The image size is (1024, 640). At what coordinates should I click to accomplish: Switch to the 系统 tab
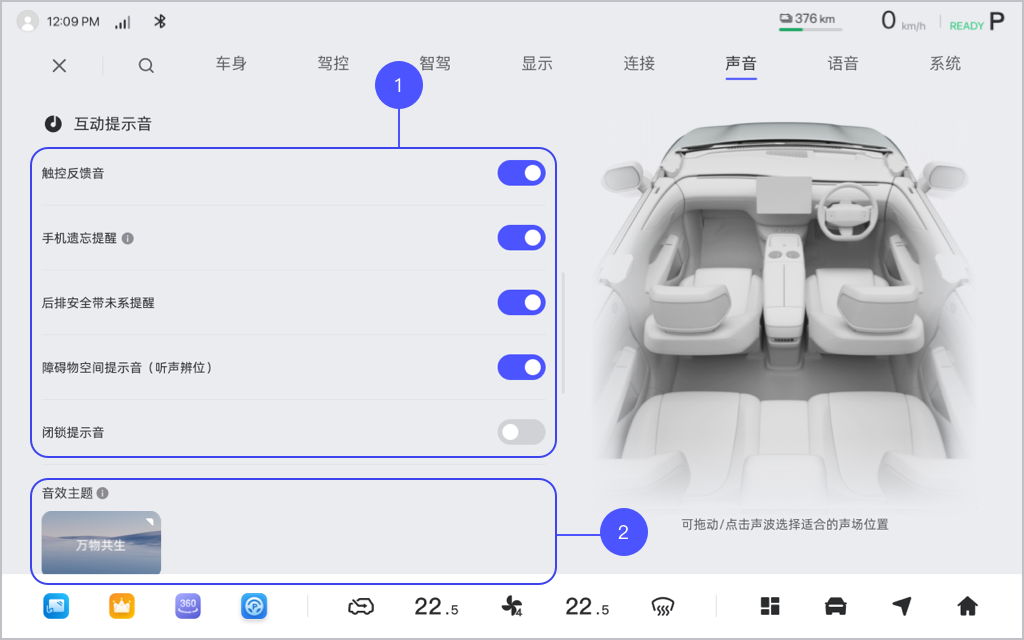click(x=945, y=63)
